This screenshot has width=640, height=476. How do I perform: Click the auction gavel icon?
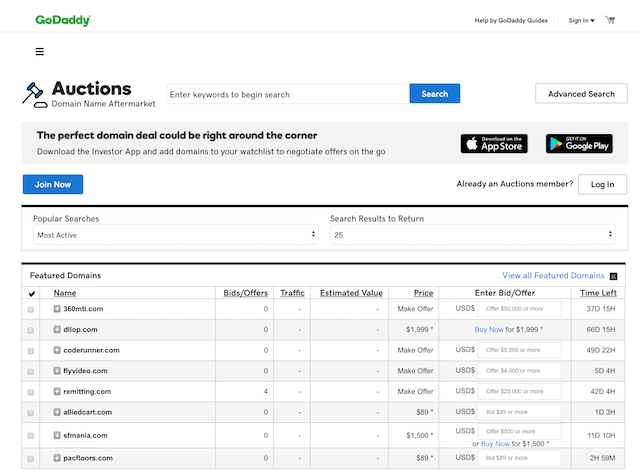[x=34, y=95]
